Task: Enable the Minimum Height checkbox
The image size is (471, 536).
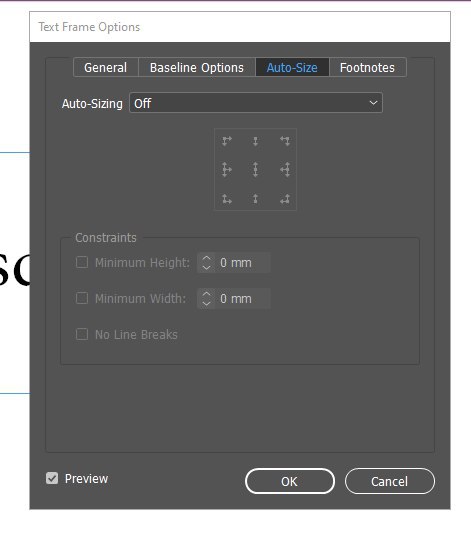Action: pos(82,263)
